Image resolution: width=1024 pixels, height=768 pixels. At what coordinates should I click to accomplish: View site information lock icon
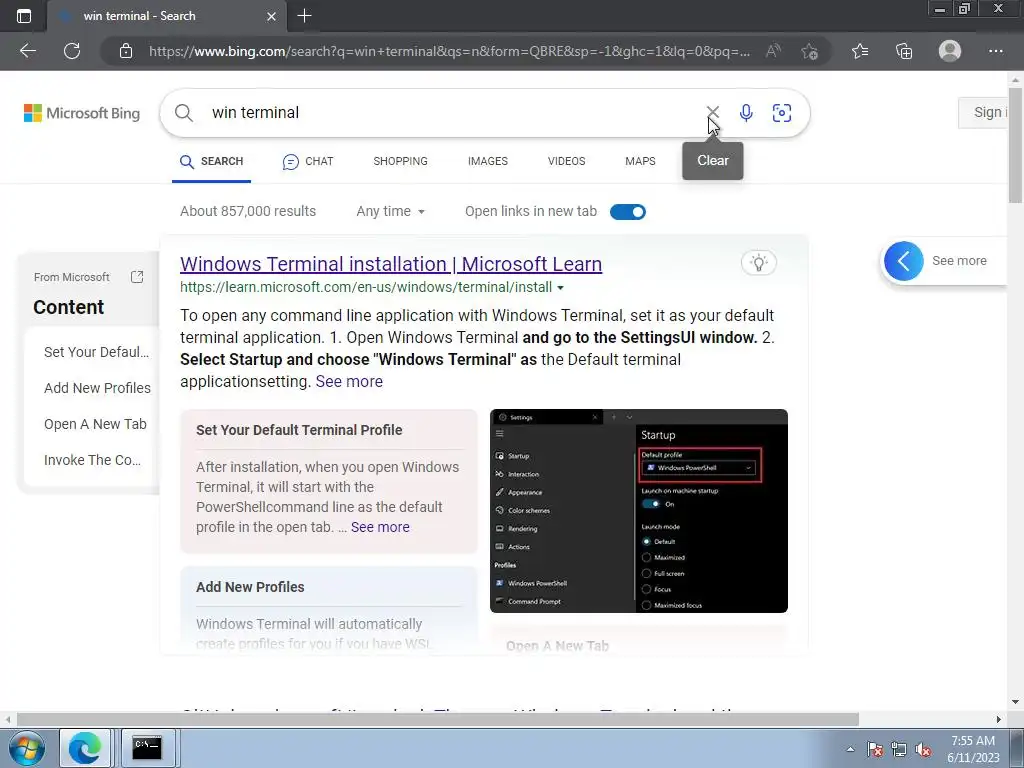click(126, 51)
